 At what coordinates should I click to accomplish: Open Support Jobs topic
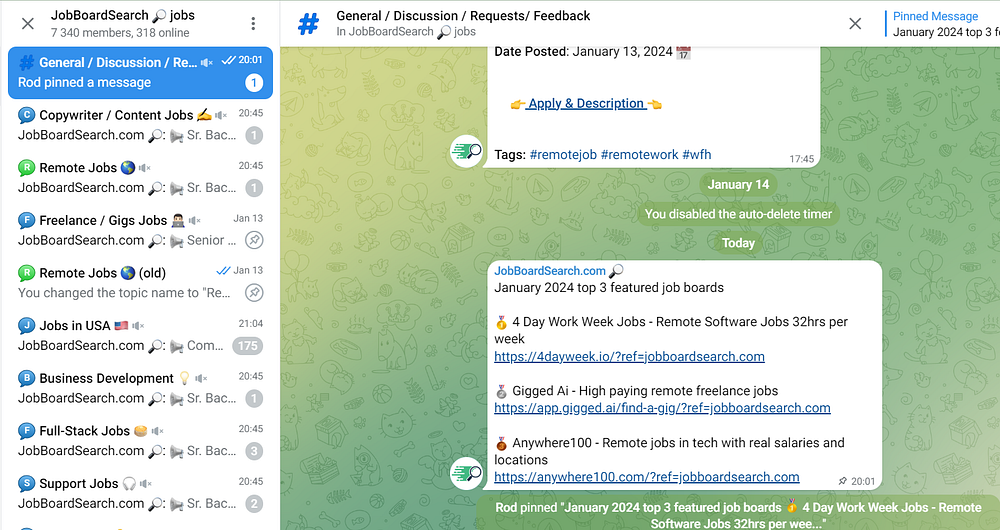[x=140, y=493]
